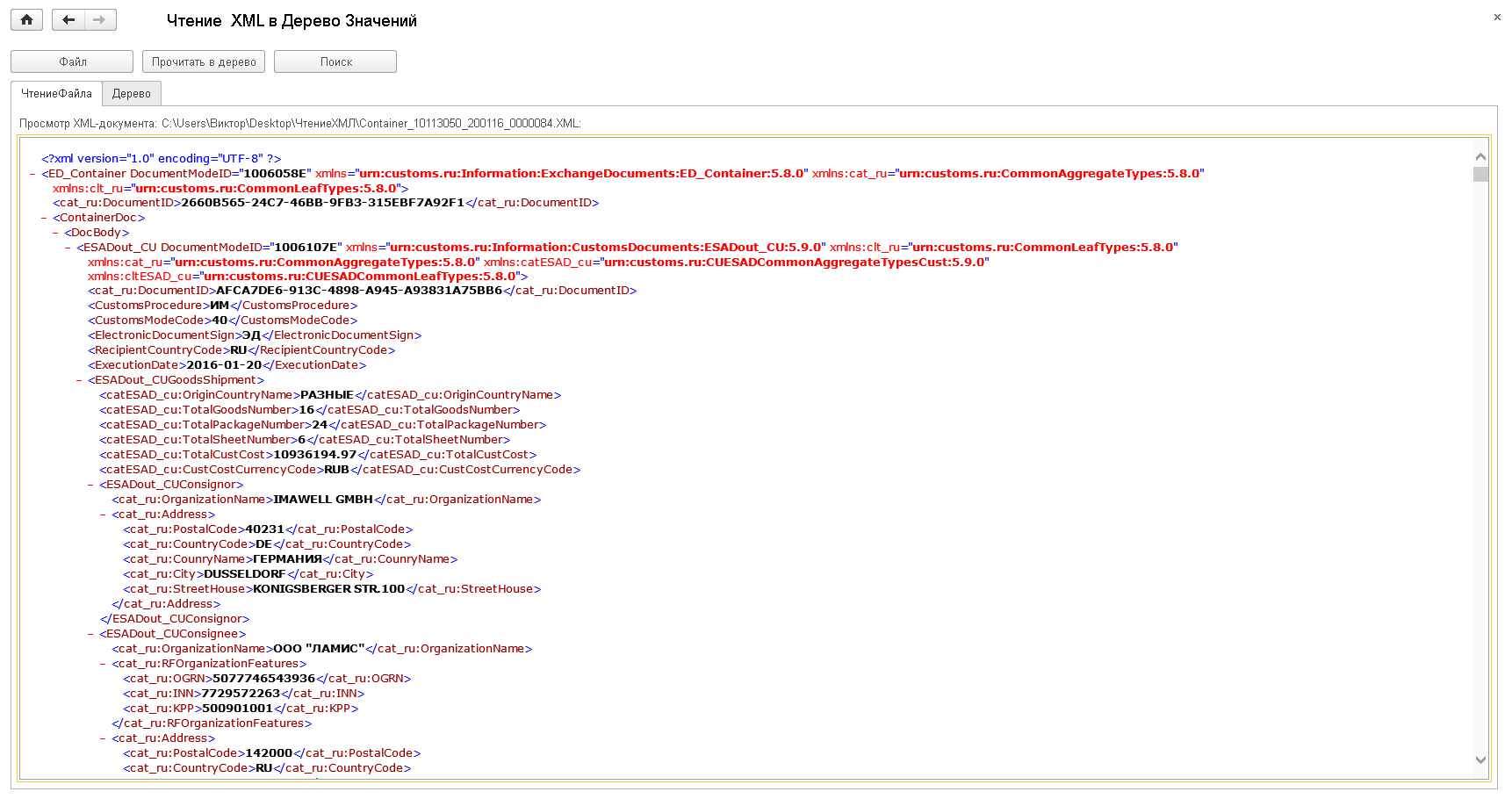Collapse the consignor cat_ru:Address node
The image size is (1512, 799).
(x=103, y=515)
